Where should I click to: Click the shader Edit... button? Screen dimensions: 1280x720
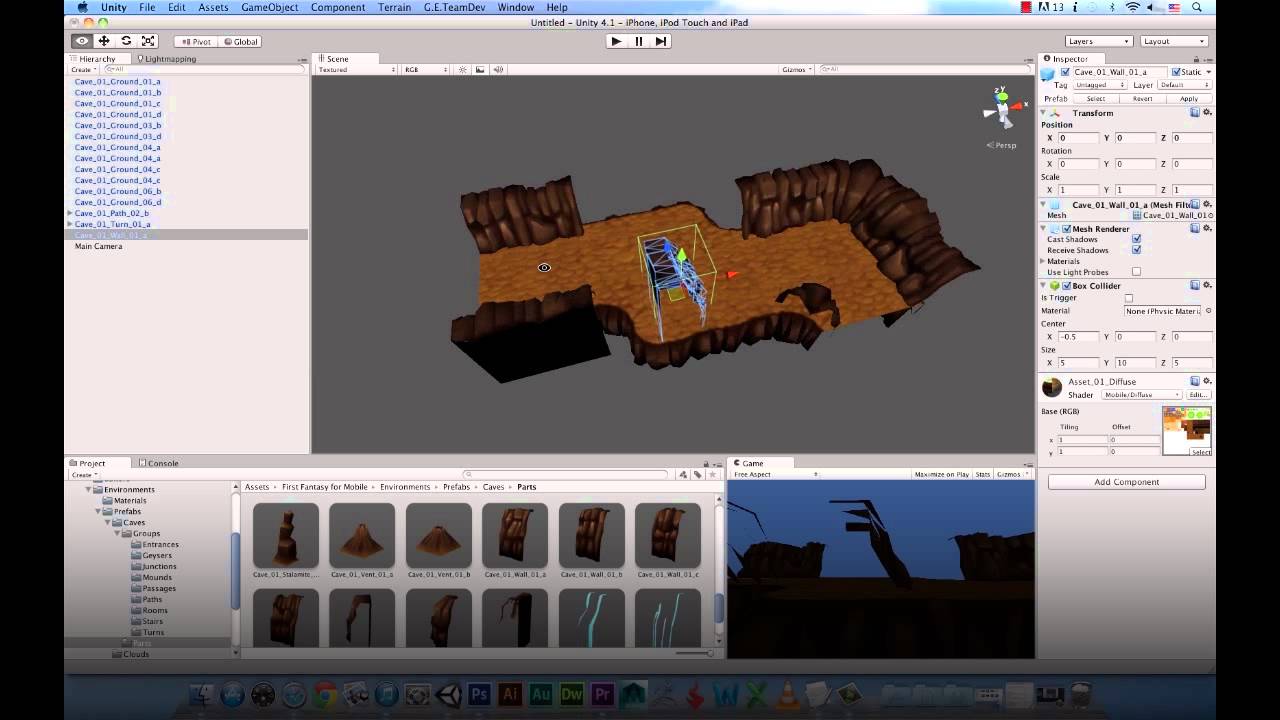(x=1199, y=395)
